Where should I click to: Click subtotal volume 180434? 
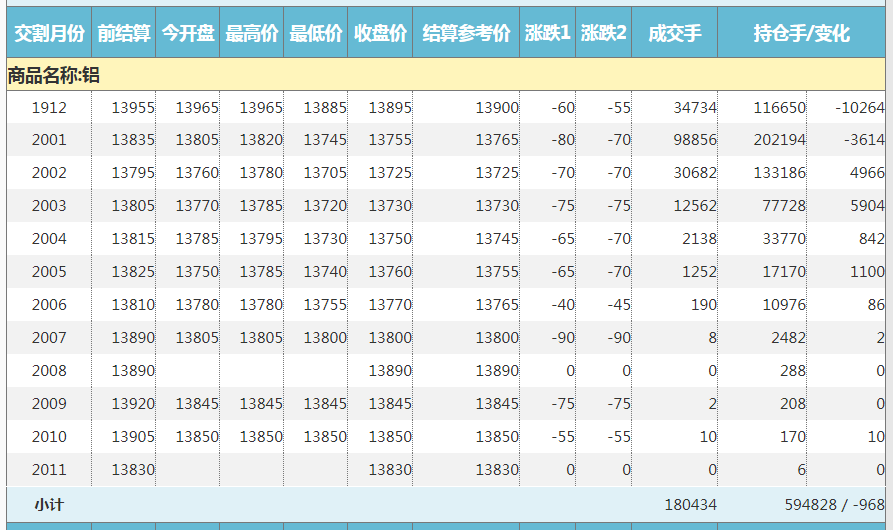(x=690, y=505)
